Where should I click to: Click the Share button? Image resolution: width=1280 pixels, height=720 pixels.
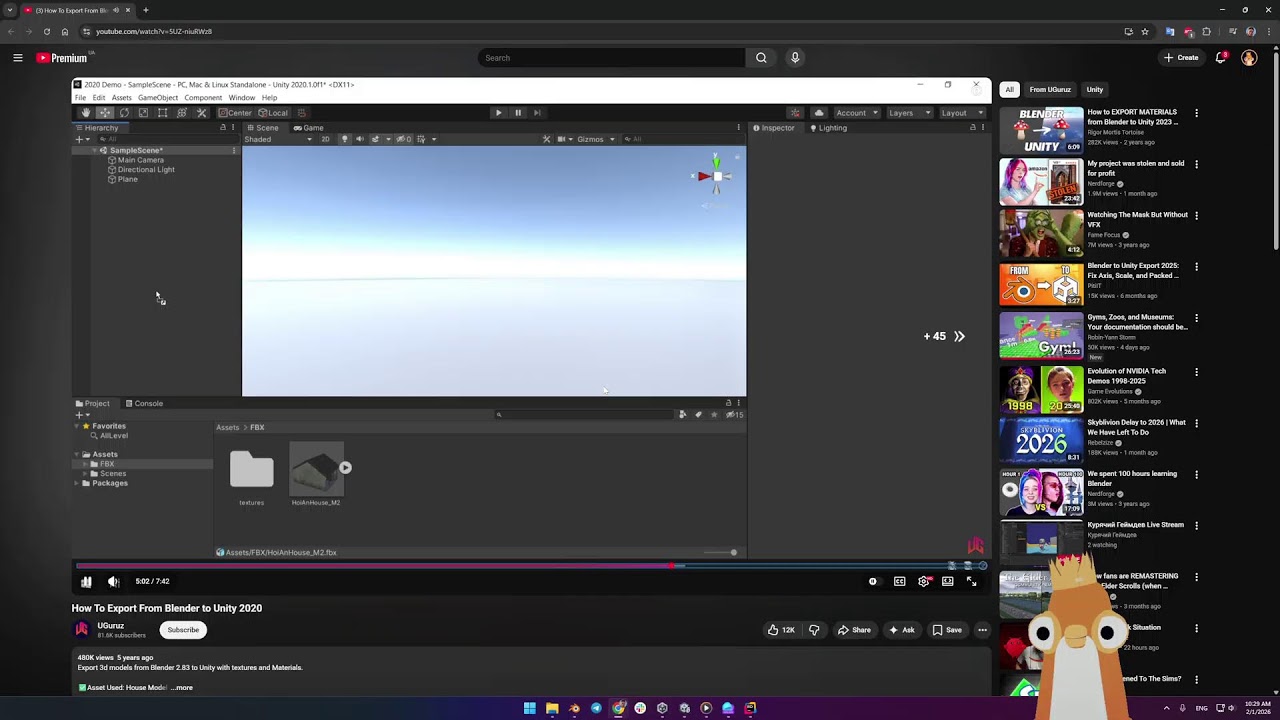pyautogui.click(x=854, y=630)
